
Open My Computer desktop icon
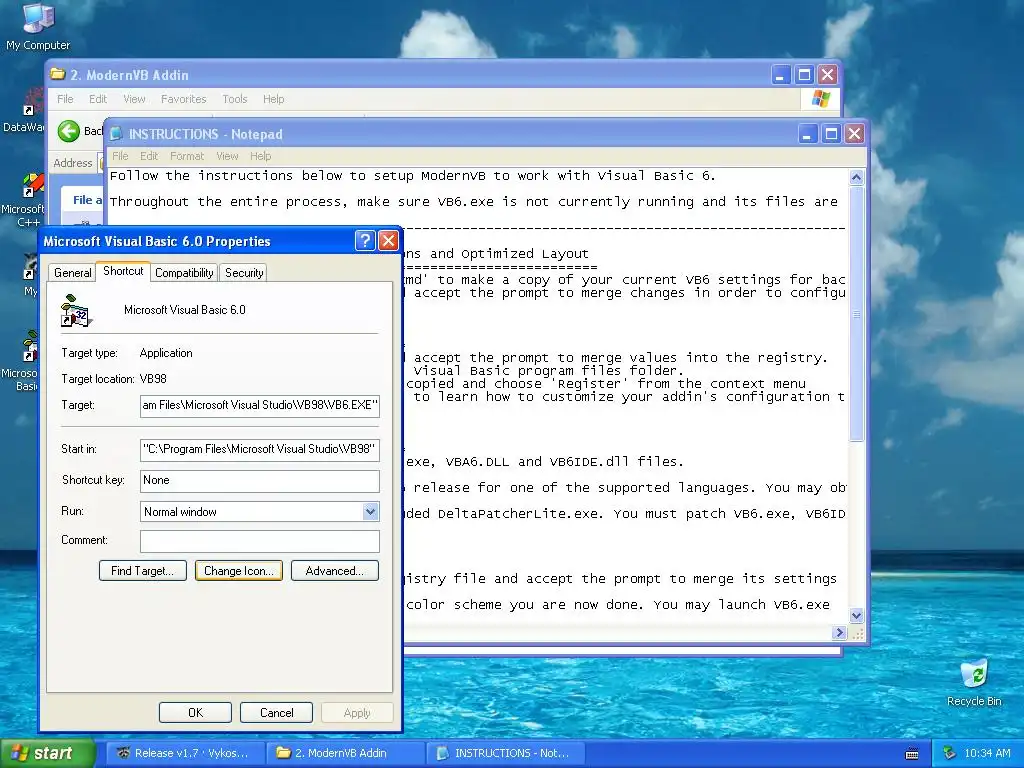pyautogui.click(x=38, y=26)
